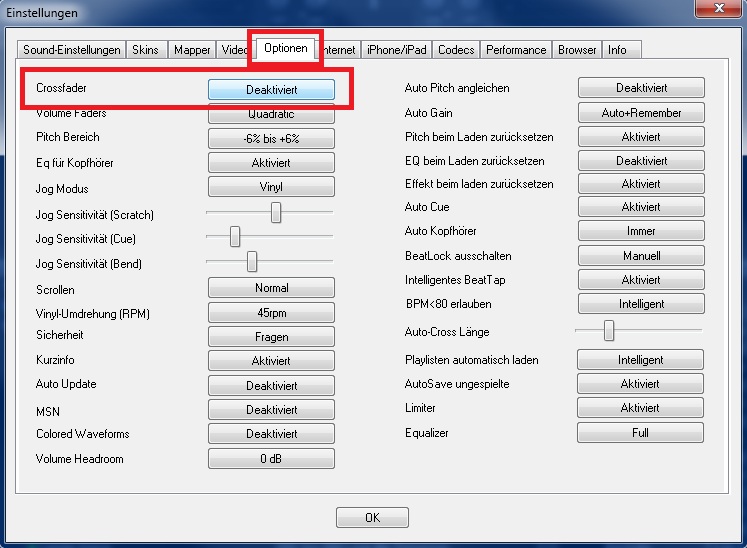
Task: Switch to the Codecs tab
Action: pyautogui.click(x=456, y=50)
